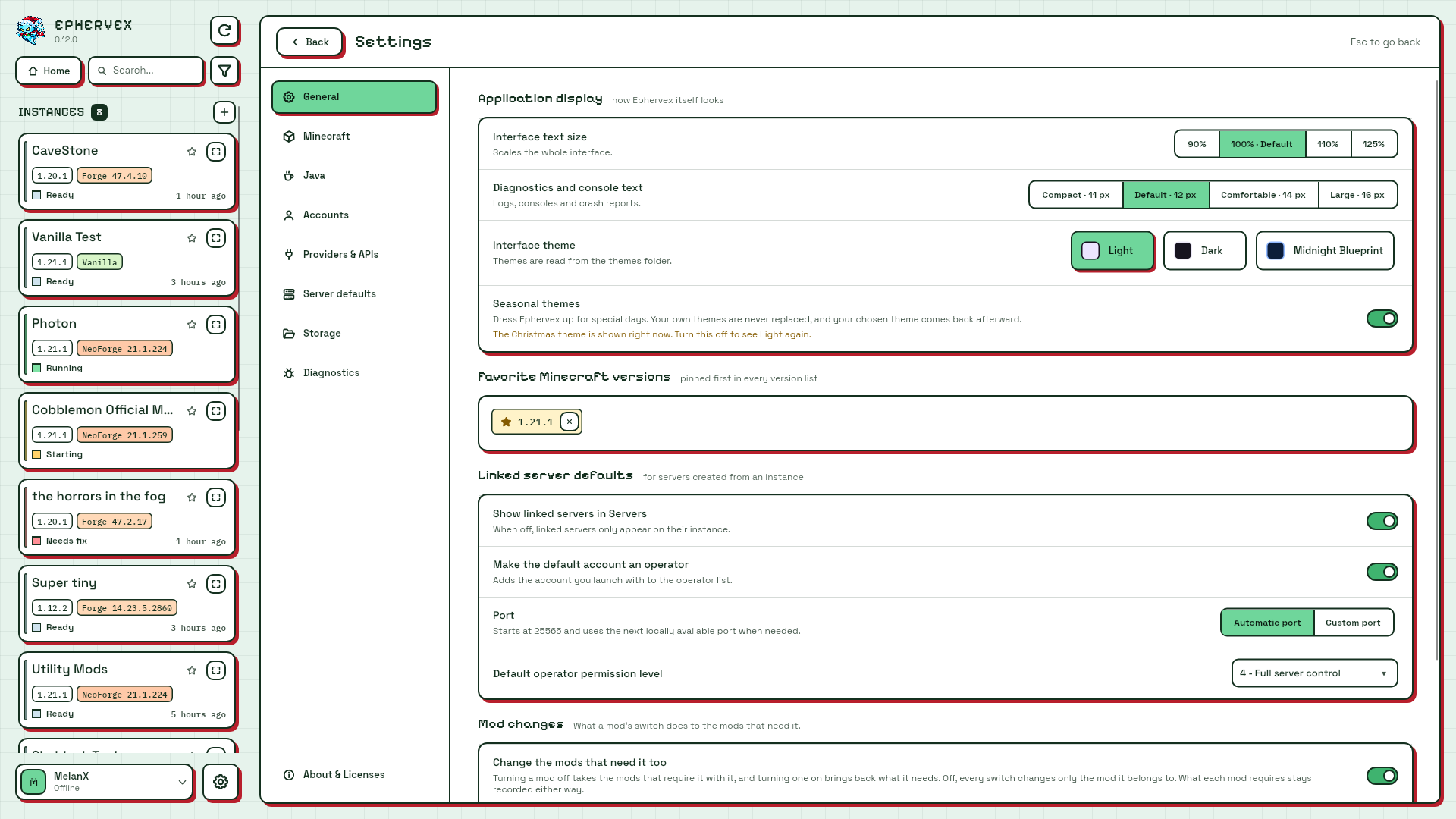
Task: Star the Utility Mods instance
Action: coord(192,670)
